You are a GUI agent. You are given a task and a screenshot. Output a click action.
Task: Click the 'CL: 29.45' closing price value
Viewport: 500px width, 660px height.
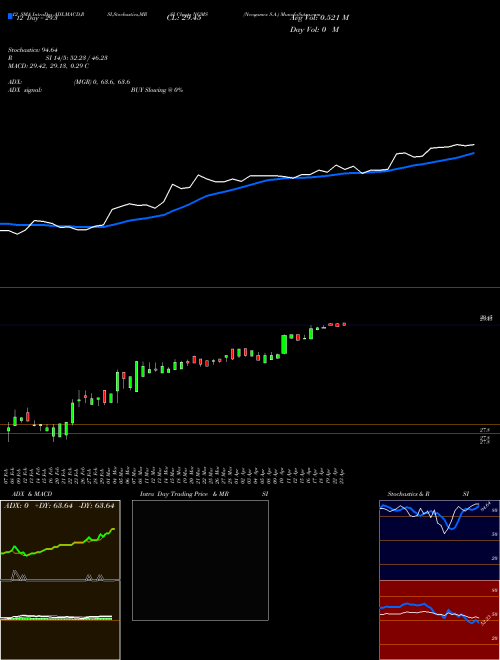(184, 18)
